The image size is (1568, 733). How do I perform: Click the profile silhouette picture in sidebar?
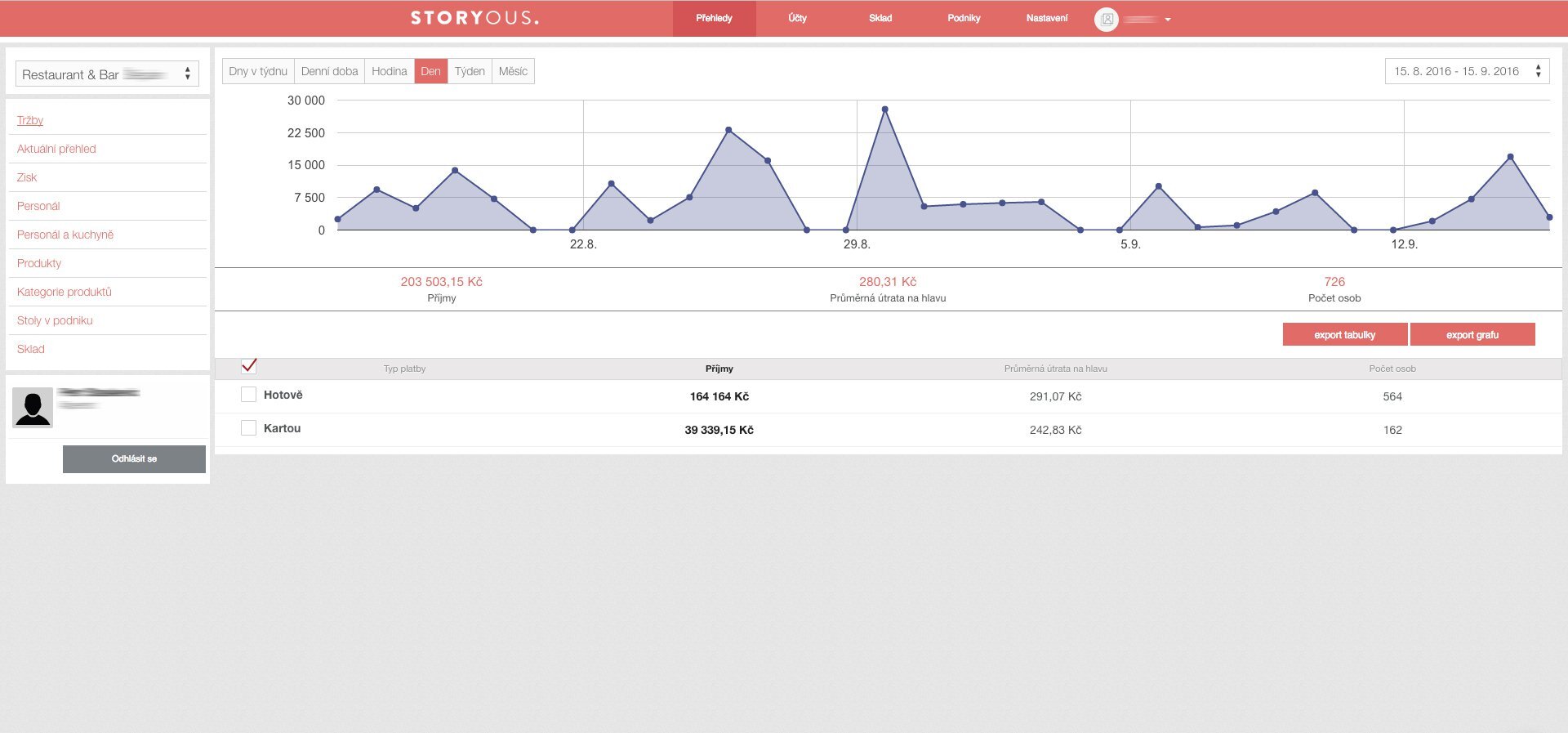pos(33,407)
